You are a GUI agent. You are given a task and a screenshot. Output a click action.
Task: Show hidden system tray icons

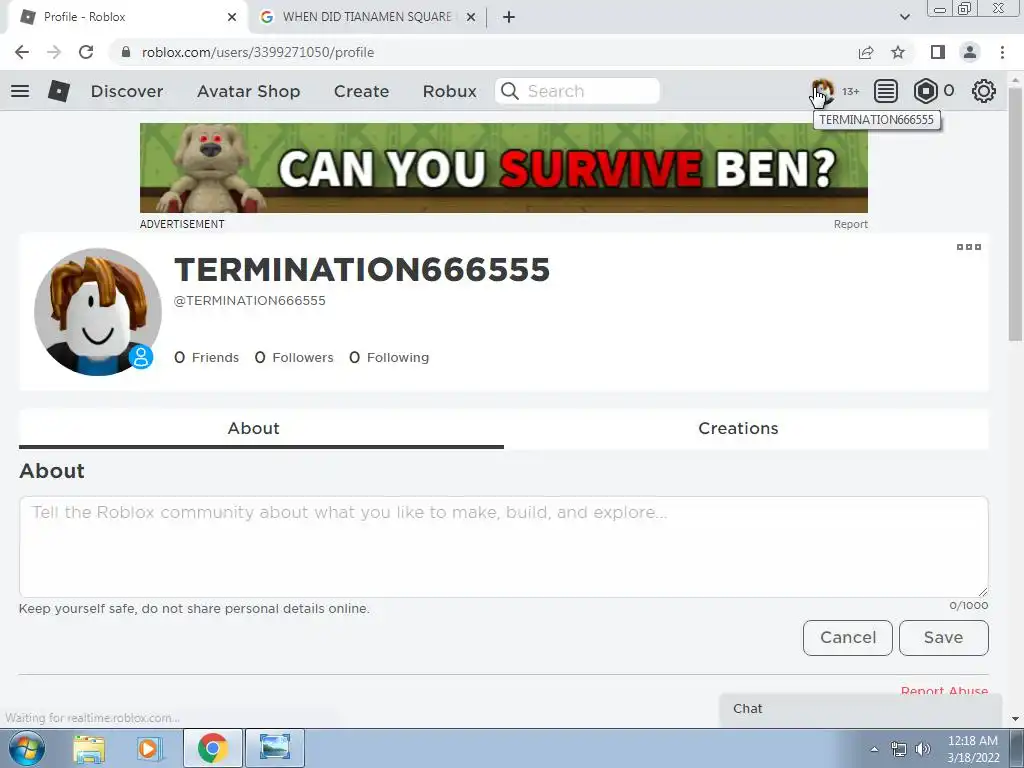point(874,749)
